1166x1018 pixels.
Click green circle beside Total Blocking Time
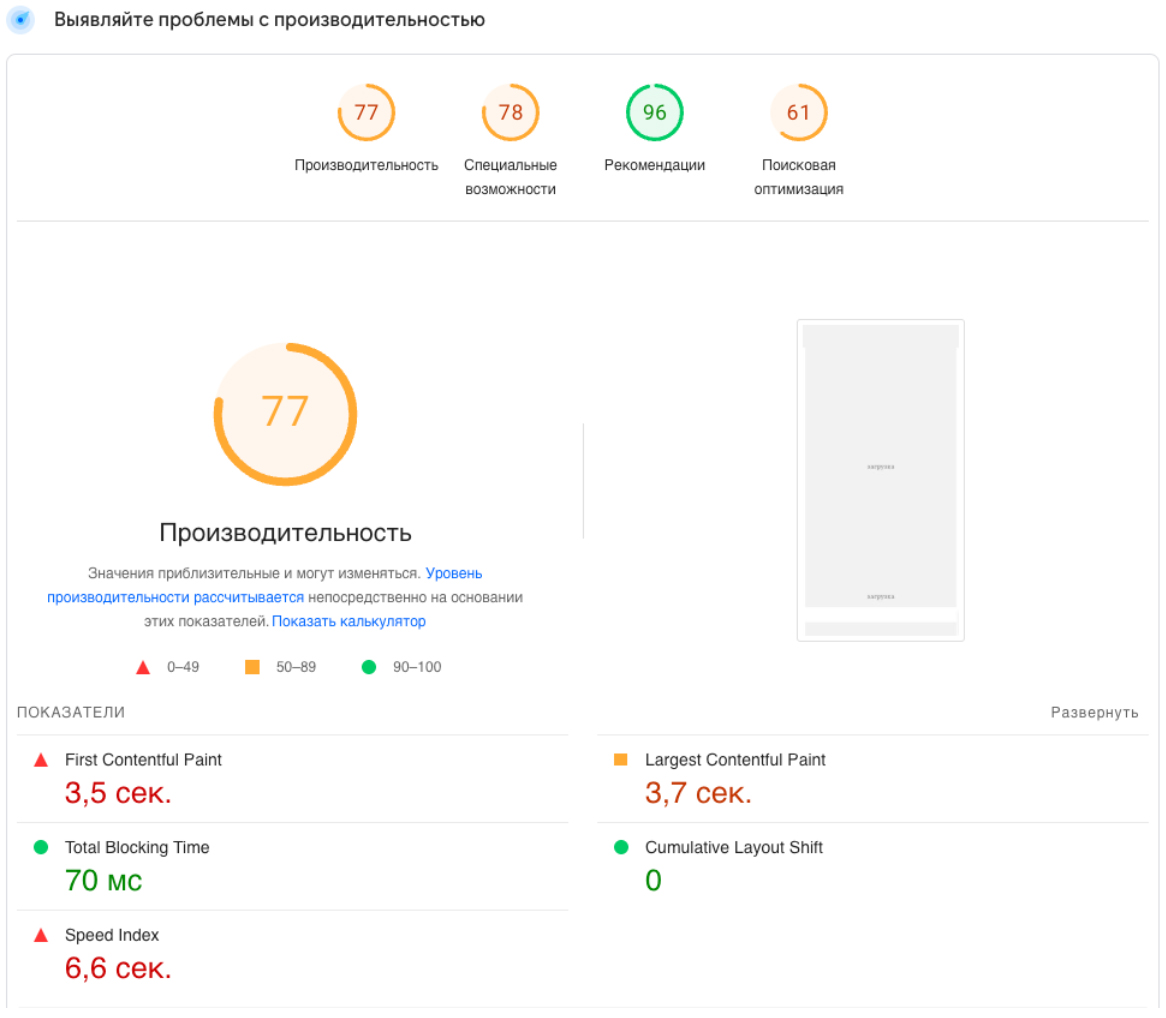click(x=41, y=848)
